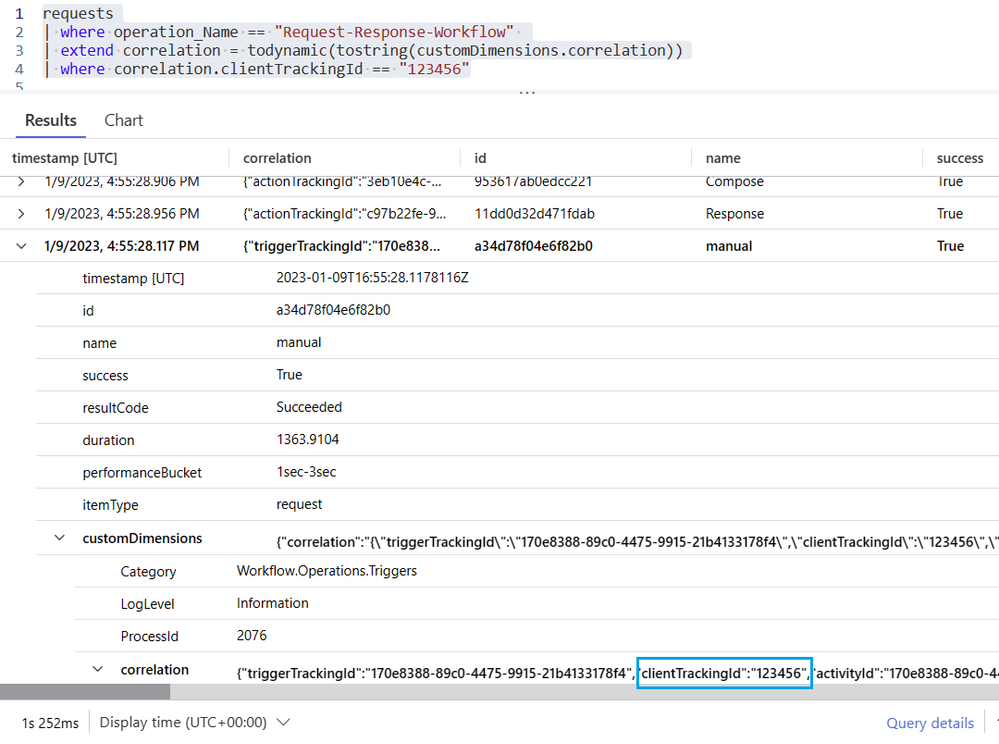Click the performanceBucket field label
The image size is (999, 744).
(x=142, y=473)
